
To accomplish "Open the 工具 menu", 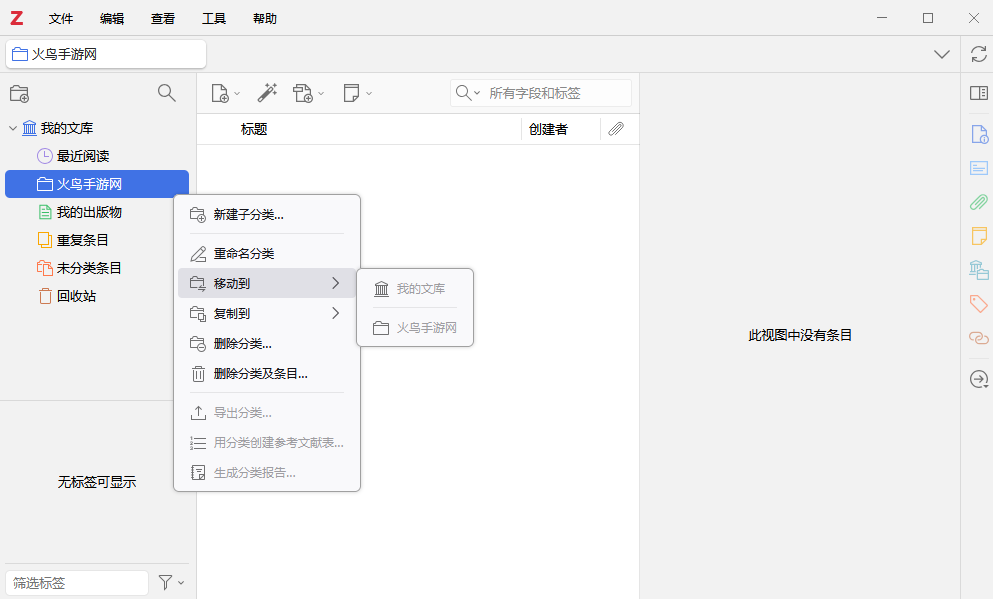I will 214,19.
